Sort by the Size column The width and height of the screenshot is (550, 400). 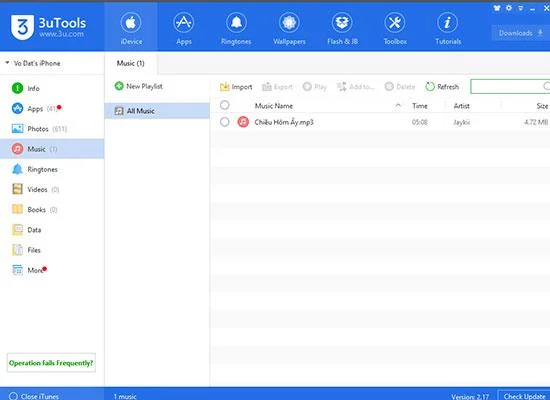click(x=542, y=106)
